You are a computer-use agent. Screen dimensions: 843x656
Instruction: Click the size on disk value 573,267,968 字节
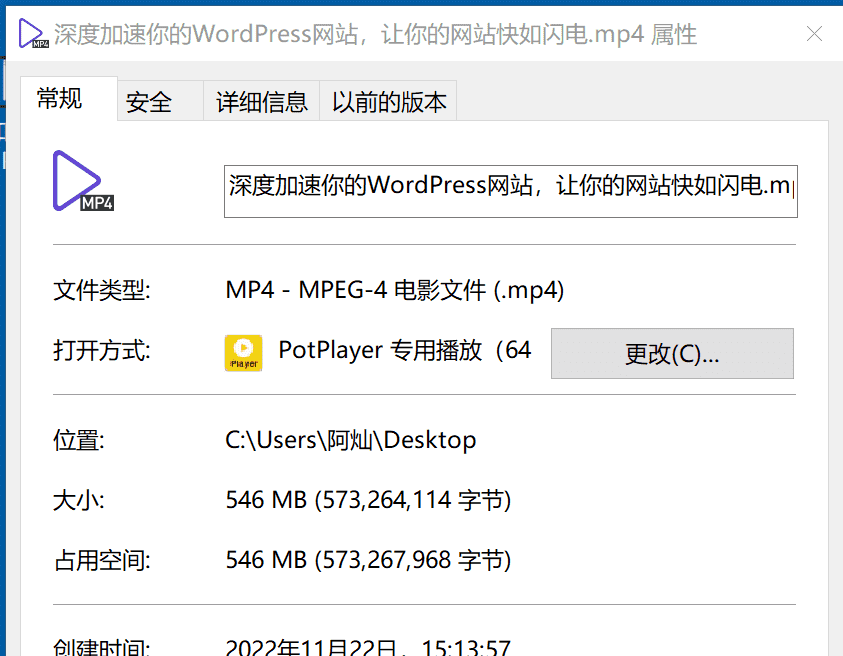(368, 560)
